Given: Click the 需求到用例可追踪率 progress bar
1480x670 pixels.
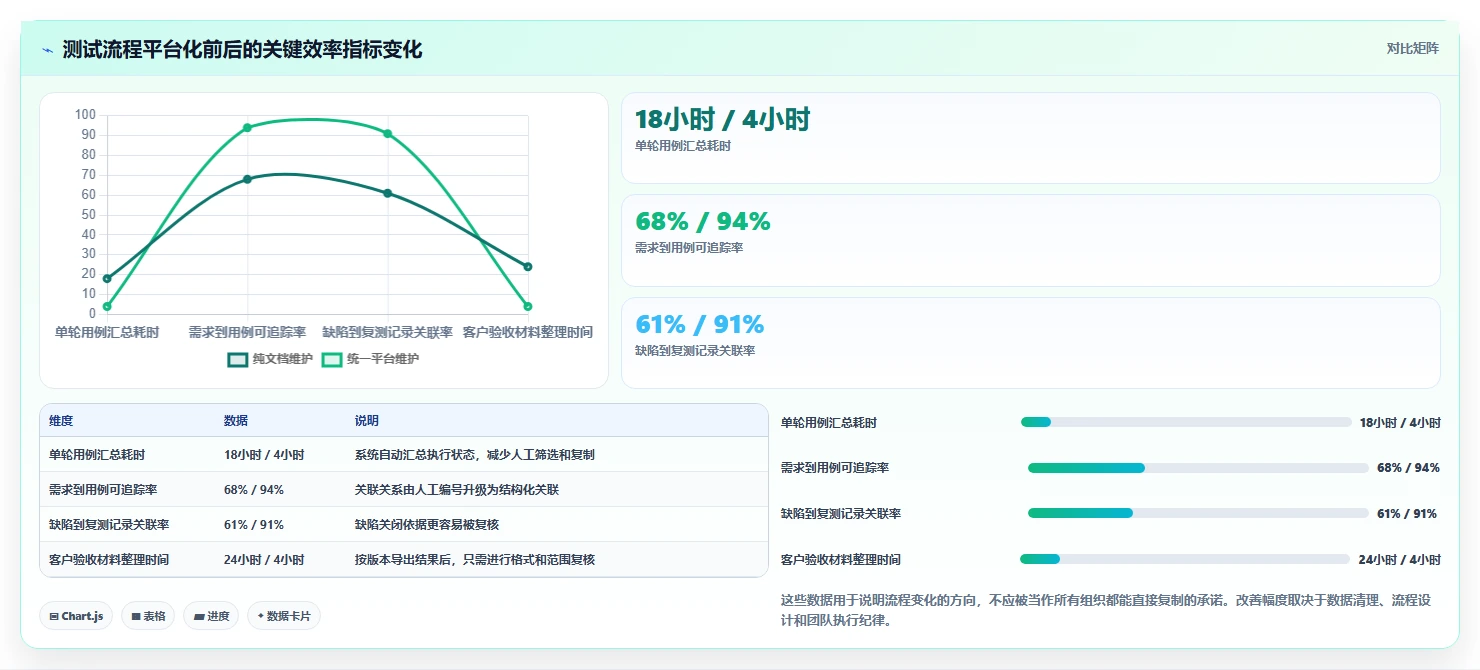Looking at the screenshot, I should tap(1198, 468).
